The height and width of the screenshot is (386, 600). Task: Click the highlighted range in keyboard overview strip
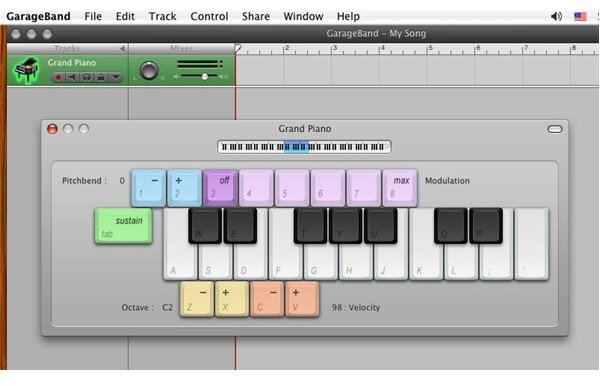[x=296, y=147]
